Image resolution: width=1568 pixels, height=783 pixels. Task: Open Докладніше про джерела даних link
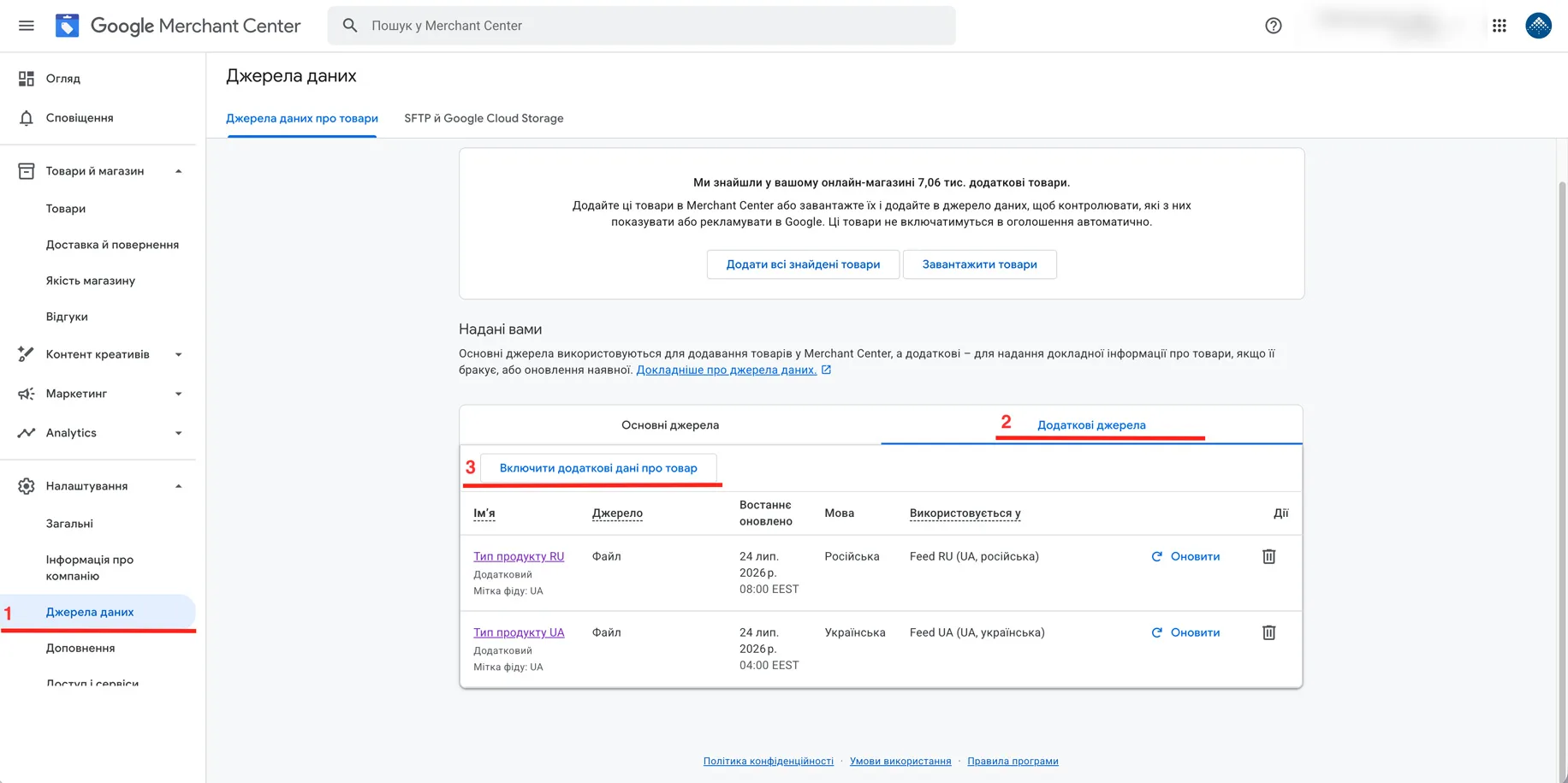pyautogui.click(x=727, y=370)
